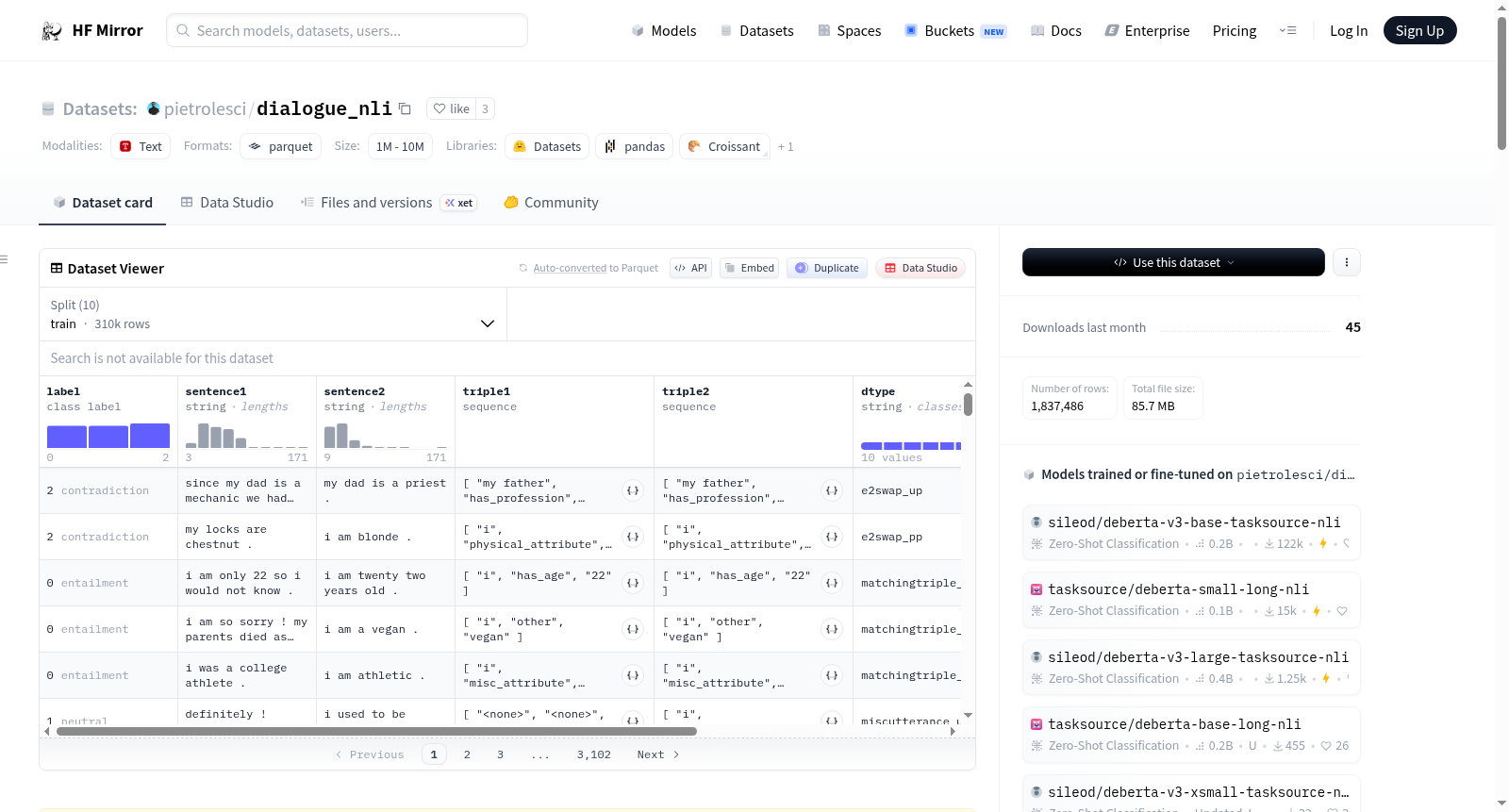Open Buckets in the top navigation
The image size is (1509, 812).
[955, 31]
